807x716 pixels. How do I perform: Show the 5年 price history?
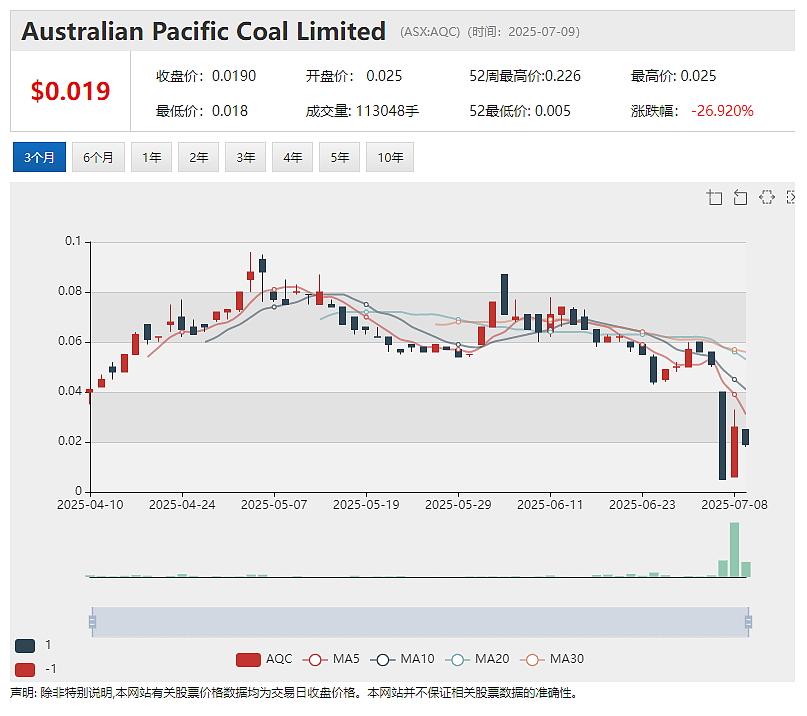click(339, 157)
